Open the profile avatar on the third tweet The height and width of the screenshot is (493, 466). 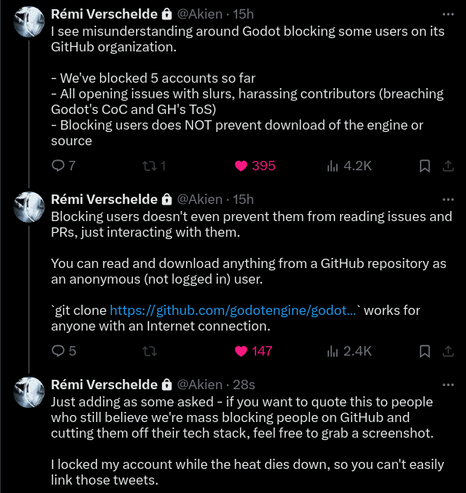pyautogui.click(x=29, y=392)
